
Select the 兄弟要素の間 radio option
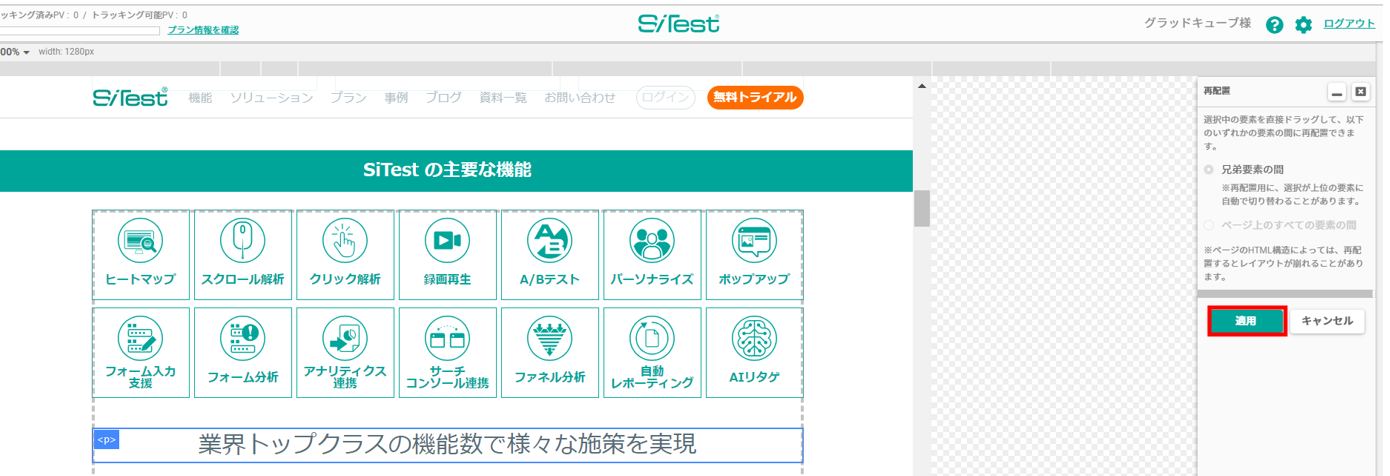[x=1209, y=170]
